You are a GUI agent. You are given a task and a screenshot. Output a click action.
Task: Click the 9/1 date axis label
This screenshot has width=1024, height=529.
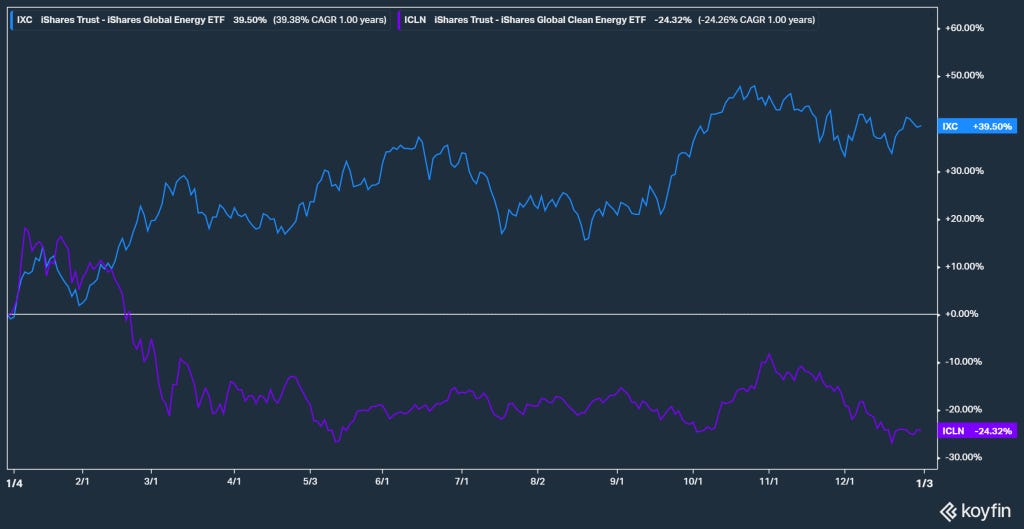pos(617,482)
